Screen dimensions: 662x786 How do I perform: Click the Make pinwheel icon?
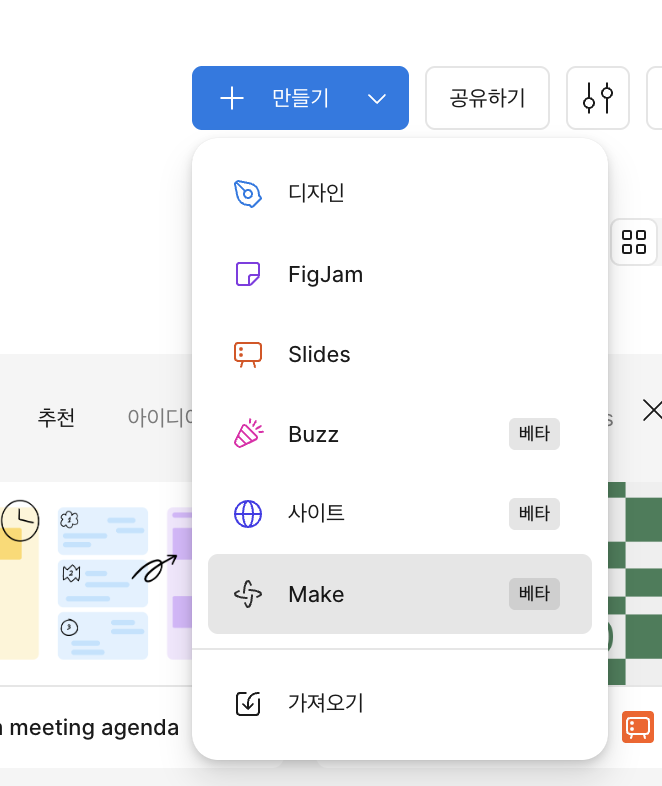pyautogui.click(x=248, y=594)
